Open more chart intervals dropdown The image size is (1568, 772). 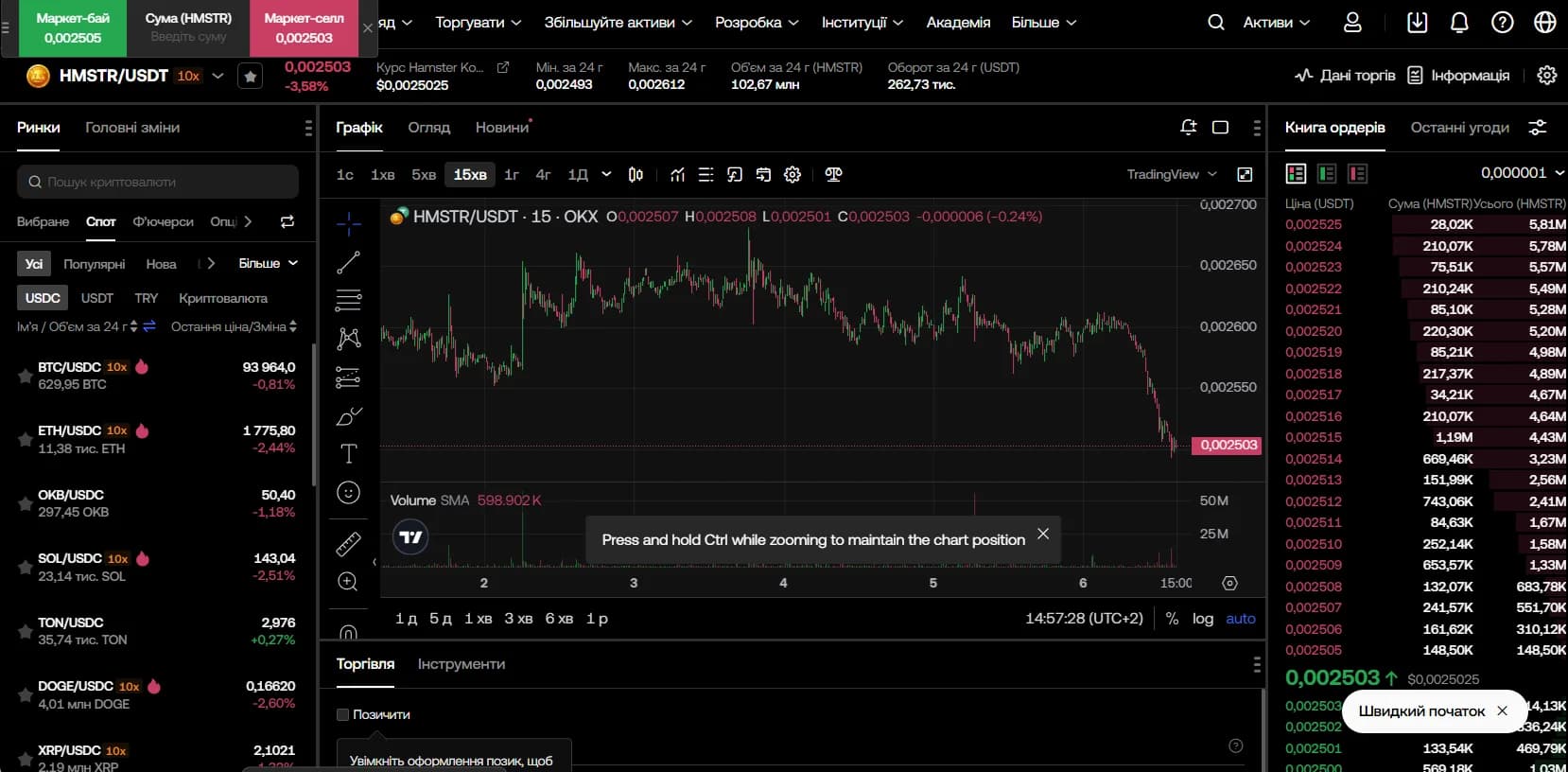point(606,174)
